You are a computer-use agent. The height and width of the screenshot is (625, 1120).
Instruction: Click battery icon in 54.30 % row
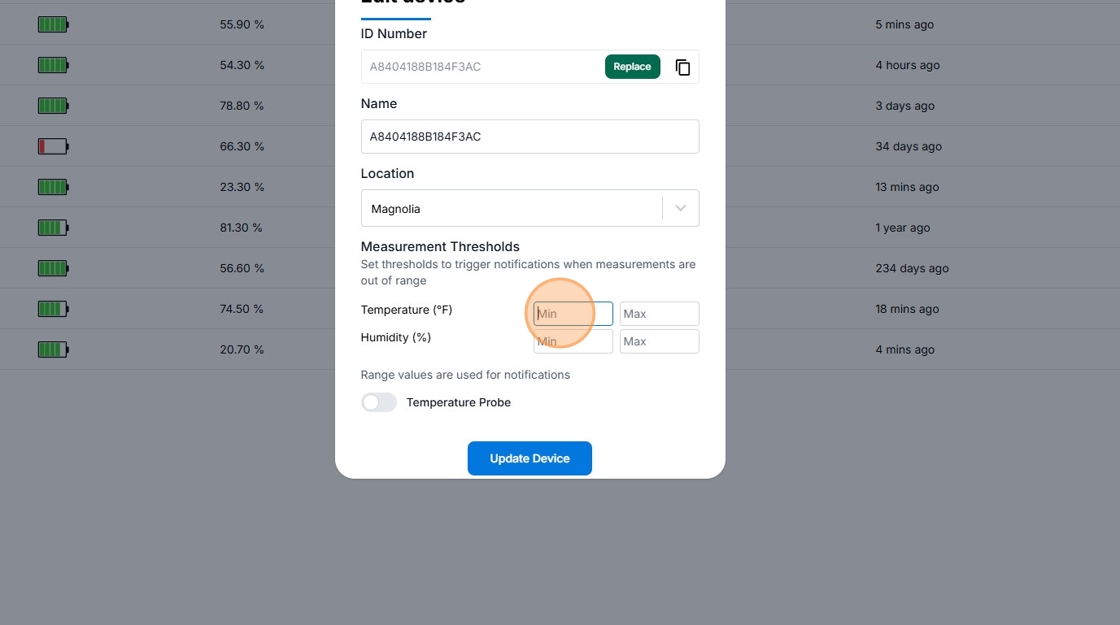pyautogui.click(x=53, y=65)
